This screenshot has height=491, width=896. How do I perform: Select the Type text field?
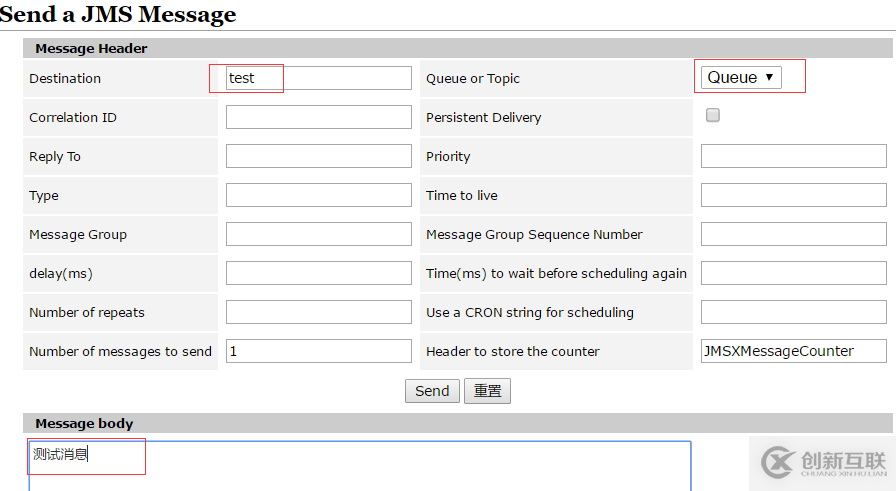click(318, 195)
